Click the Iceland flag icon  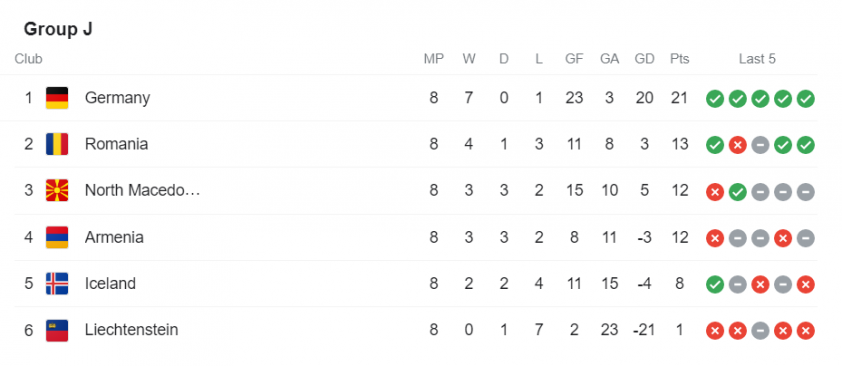point(57,283)
